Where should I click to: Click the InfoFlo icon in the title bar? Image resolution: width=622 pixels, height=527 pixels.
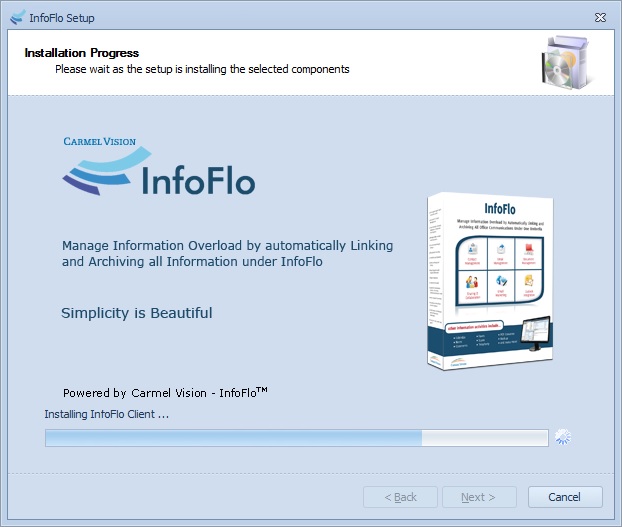[16, 17]
